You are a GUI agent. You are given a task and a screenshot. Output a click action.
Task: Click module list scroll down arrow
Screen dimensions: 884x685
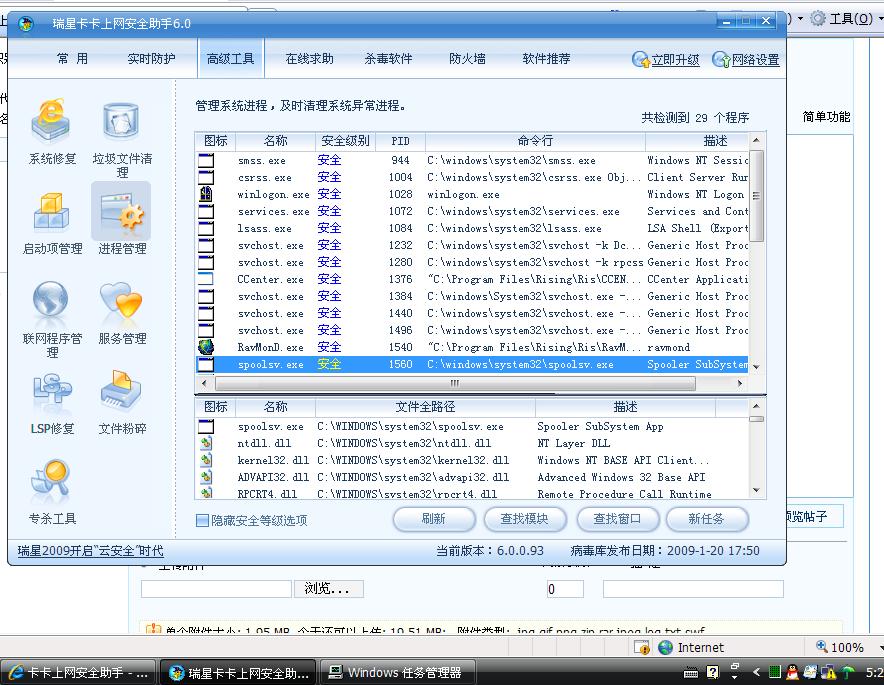click(x=757, y=490)
